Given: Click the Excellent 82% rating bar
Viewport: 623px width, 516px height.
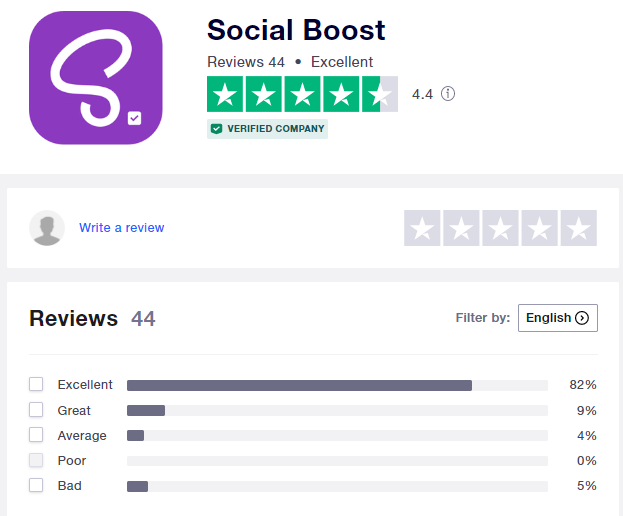Looking at the screenshot, I should tap(337, 385).
